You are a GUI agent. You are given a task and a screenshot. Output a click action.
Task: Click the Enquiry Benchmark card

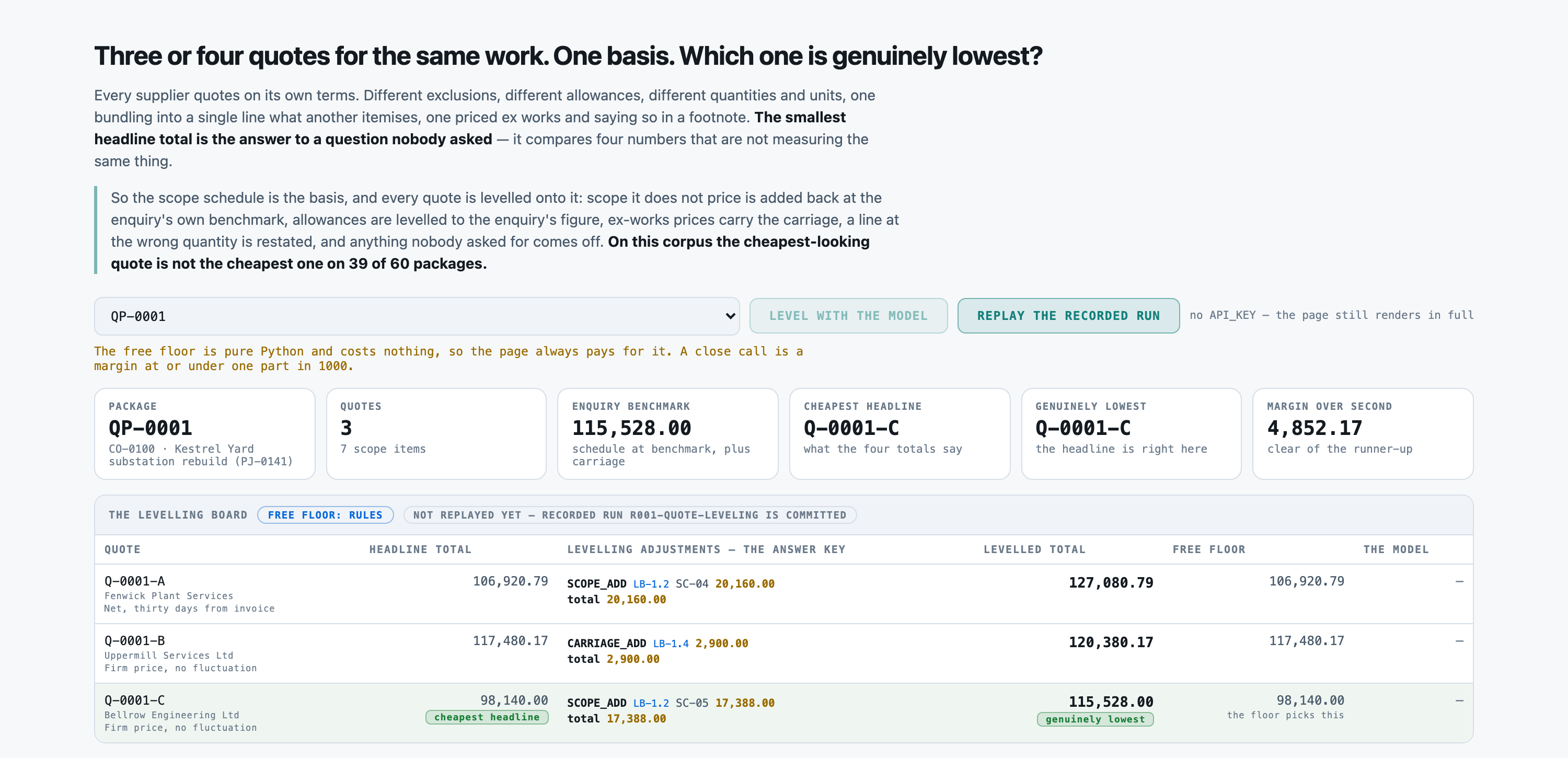click(x=668, y=433)
